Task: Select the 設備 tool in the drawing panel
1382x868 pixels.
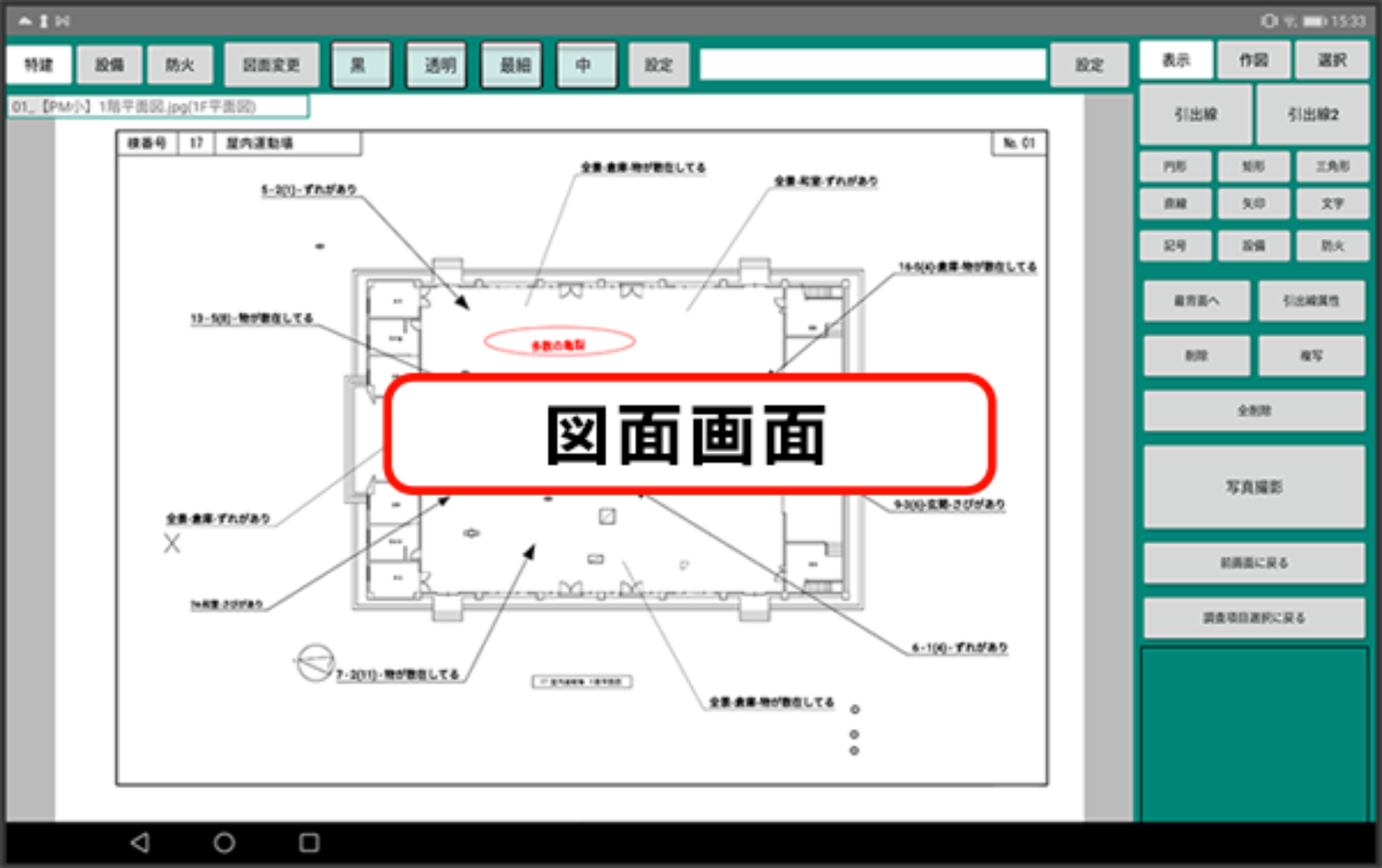Action: (x=1254, y=245)
